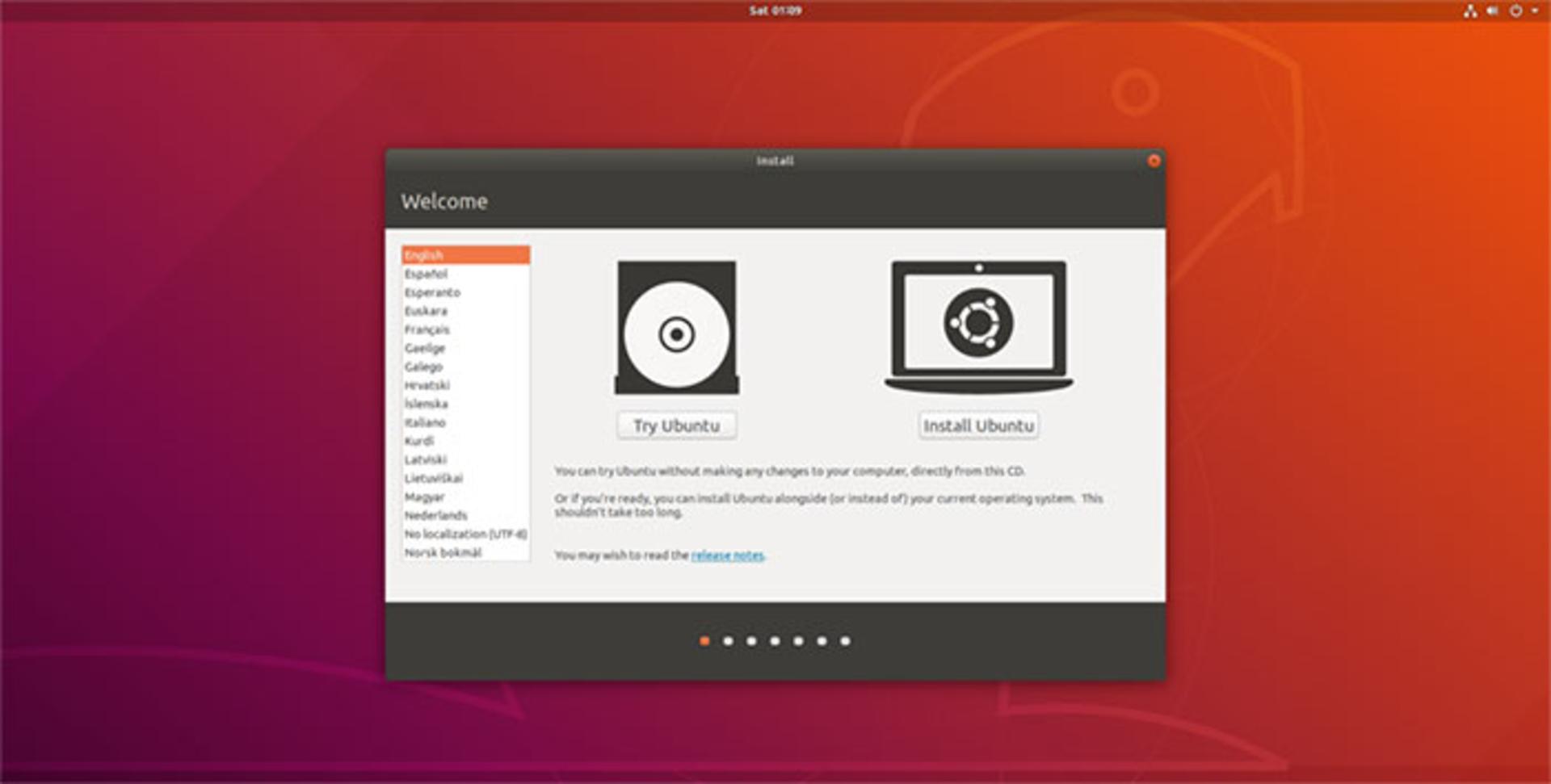Image resolution: width=1551 pixels, height=784 pixels.
Task: Click the CD disc icon above Try Ubuntu
Action: point(677,327)
